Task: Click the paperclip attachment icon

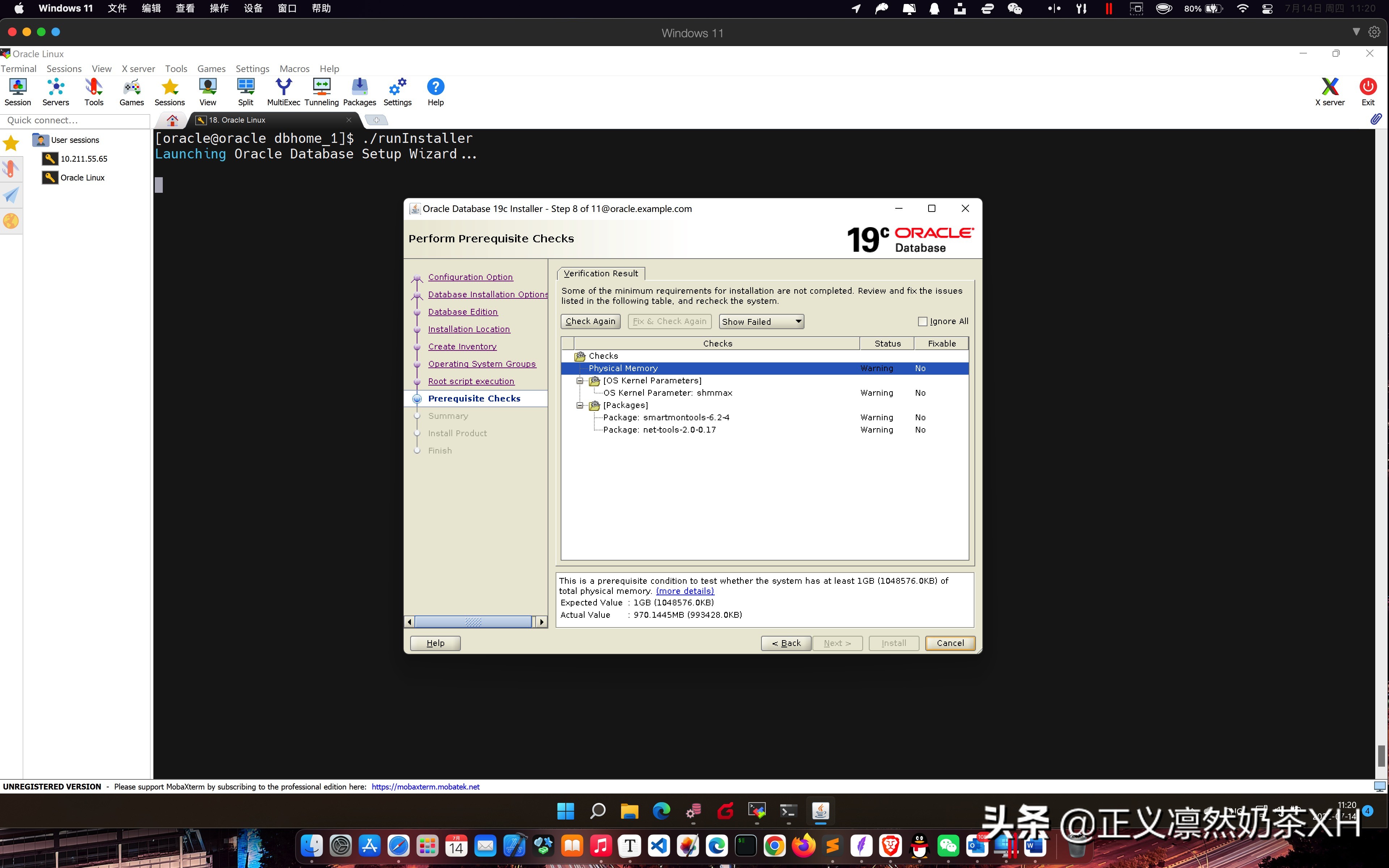Action: click(x=1376, y=119)
